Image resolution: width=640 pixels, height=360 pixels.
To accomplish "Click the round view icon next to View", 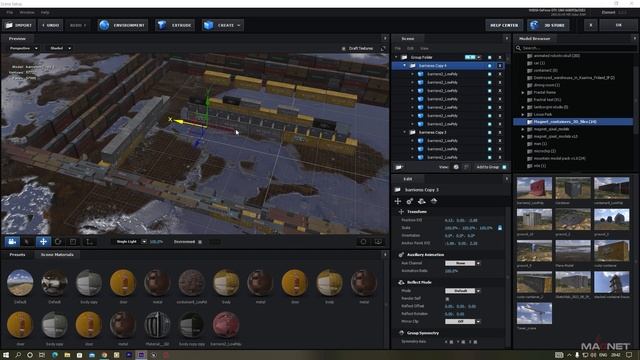I will point(456,167).
